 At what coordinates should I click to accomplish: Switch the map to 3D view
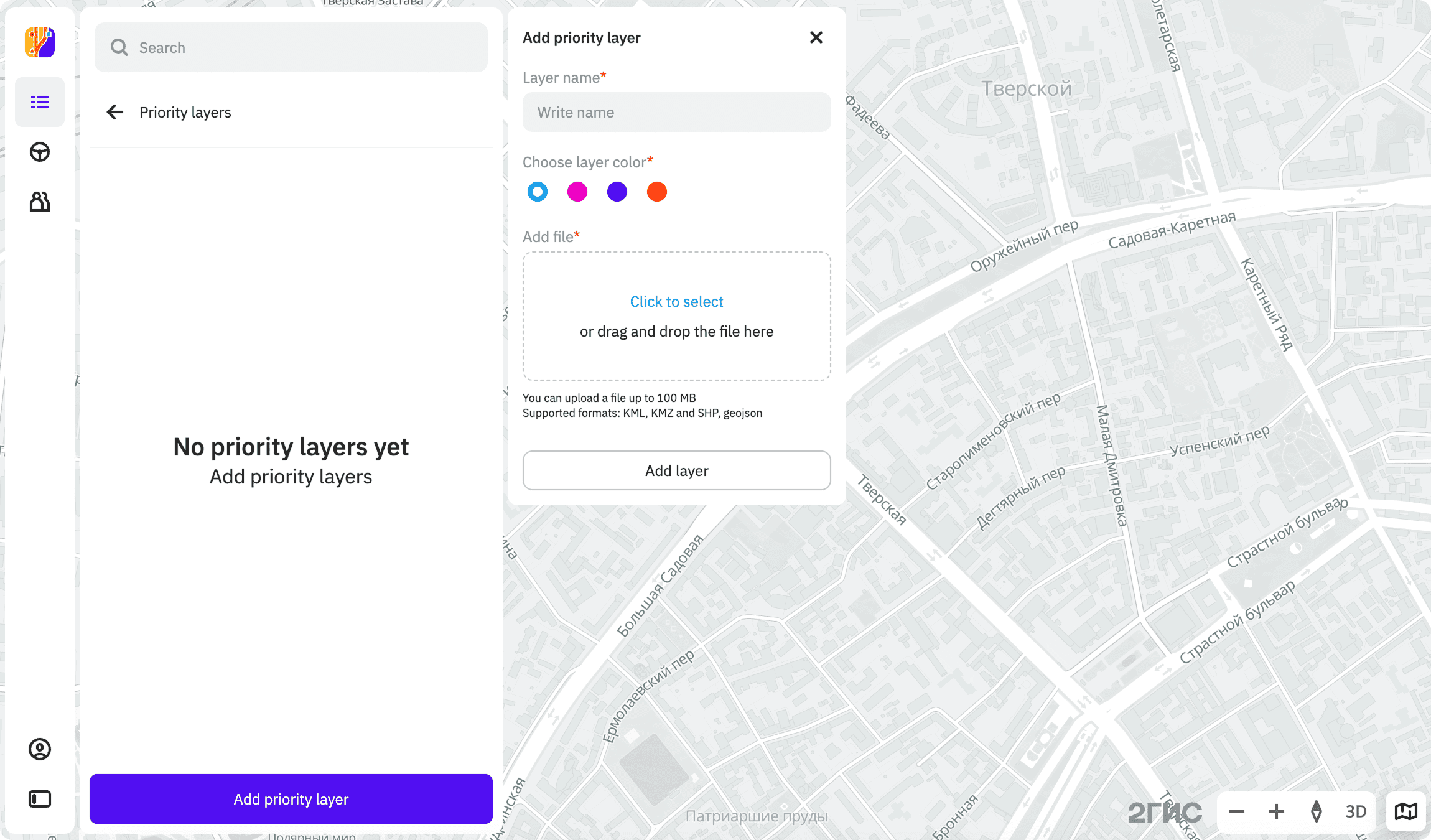(x=1356, y=811)
